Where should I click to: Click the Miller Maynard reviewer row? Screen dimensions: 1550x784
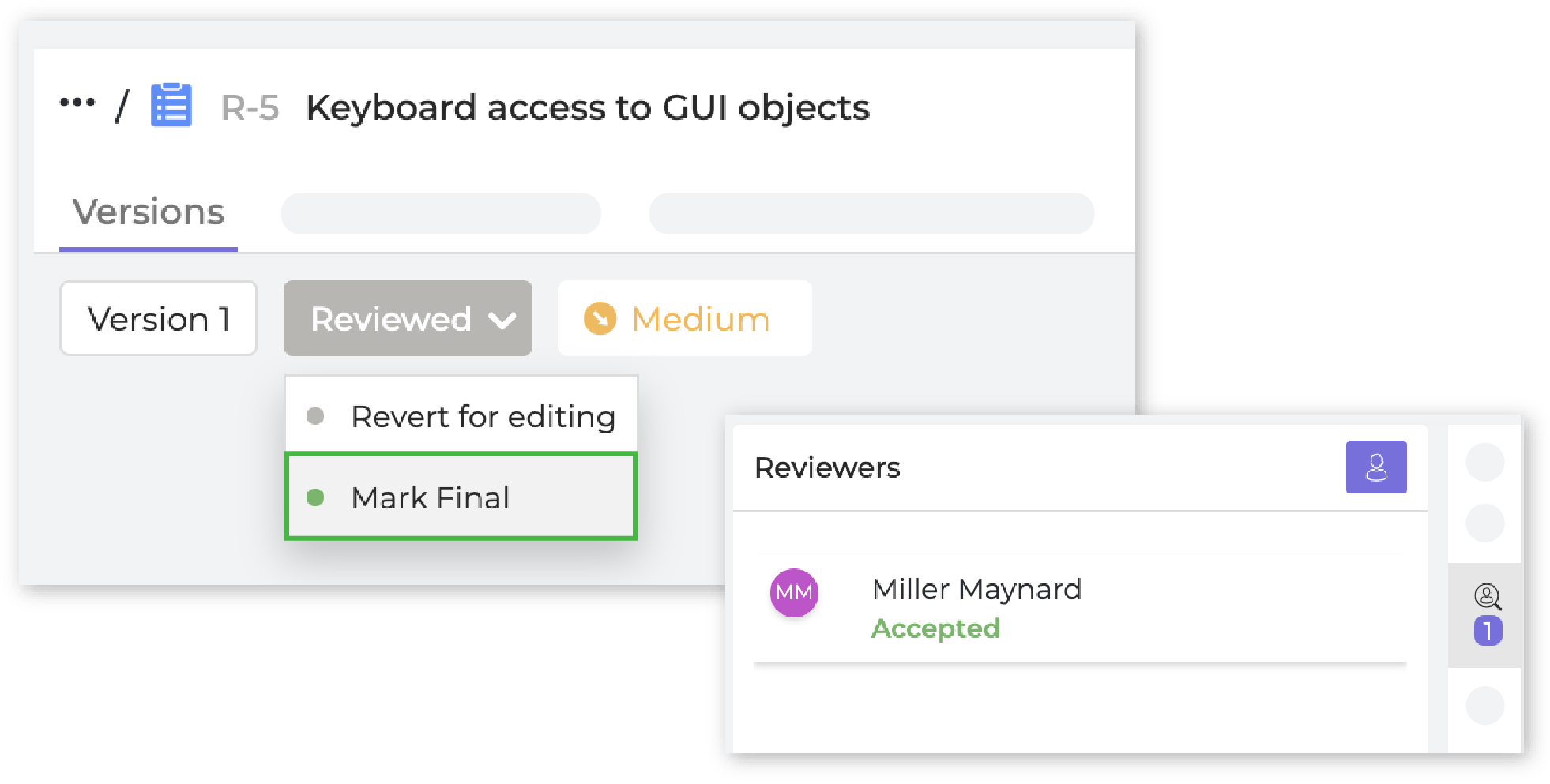[1080, 608]
